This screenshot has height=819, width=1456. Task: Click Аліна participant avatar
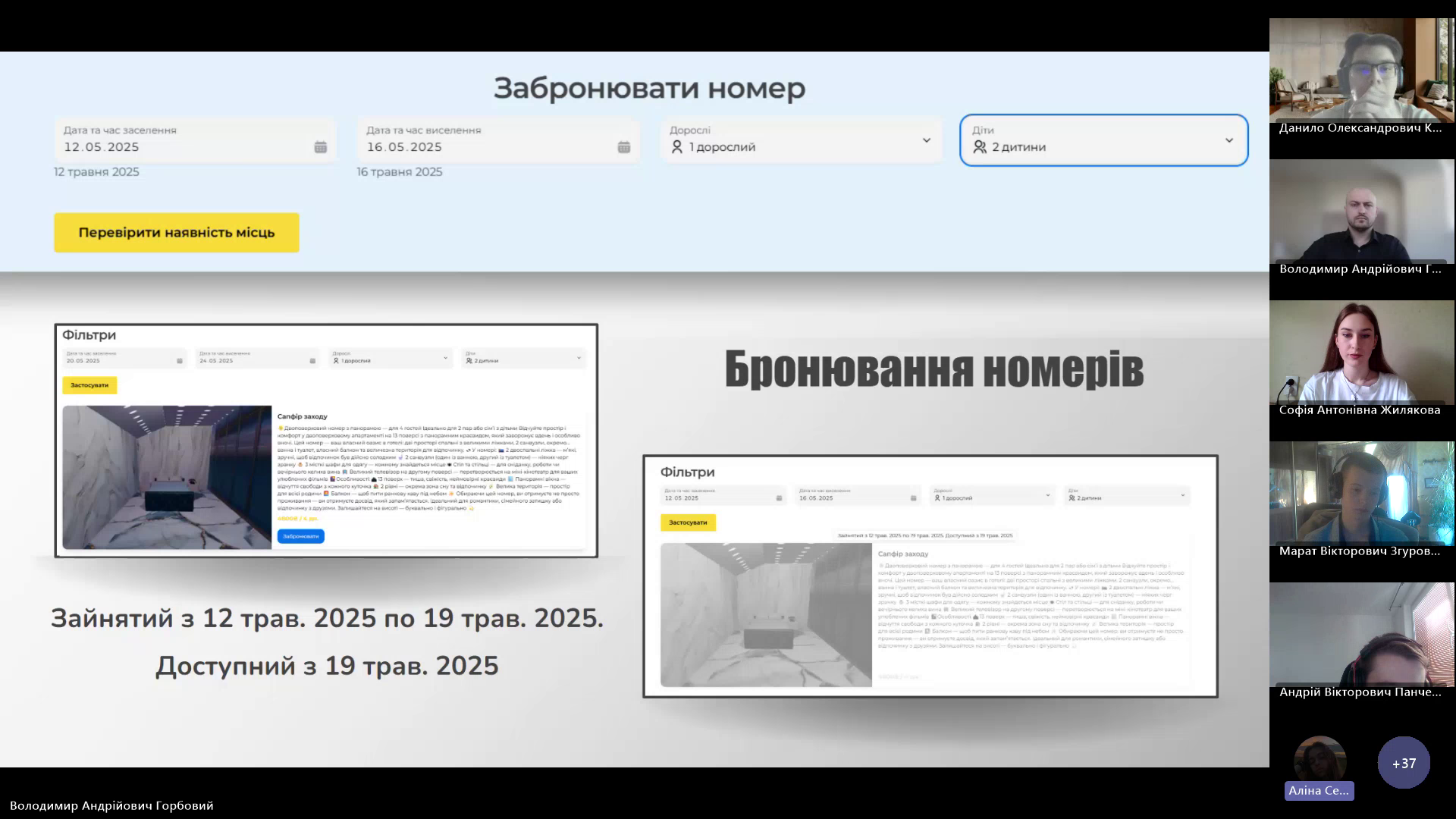pos(1319,760)
